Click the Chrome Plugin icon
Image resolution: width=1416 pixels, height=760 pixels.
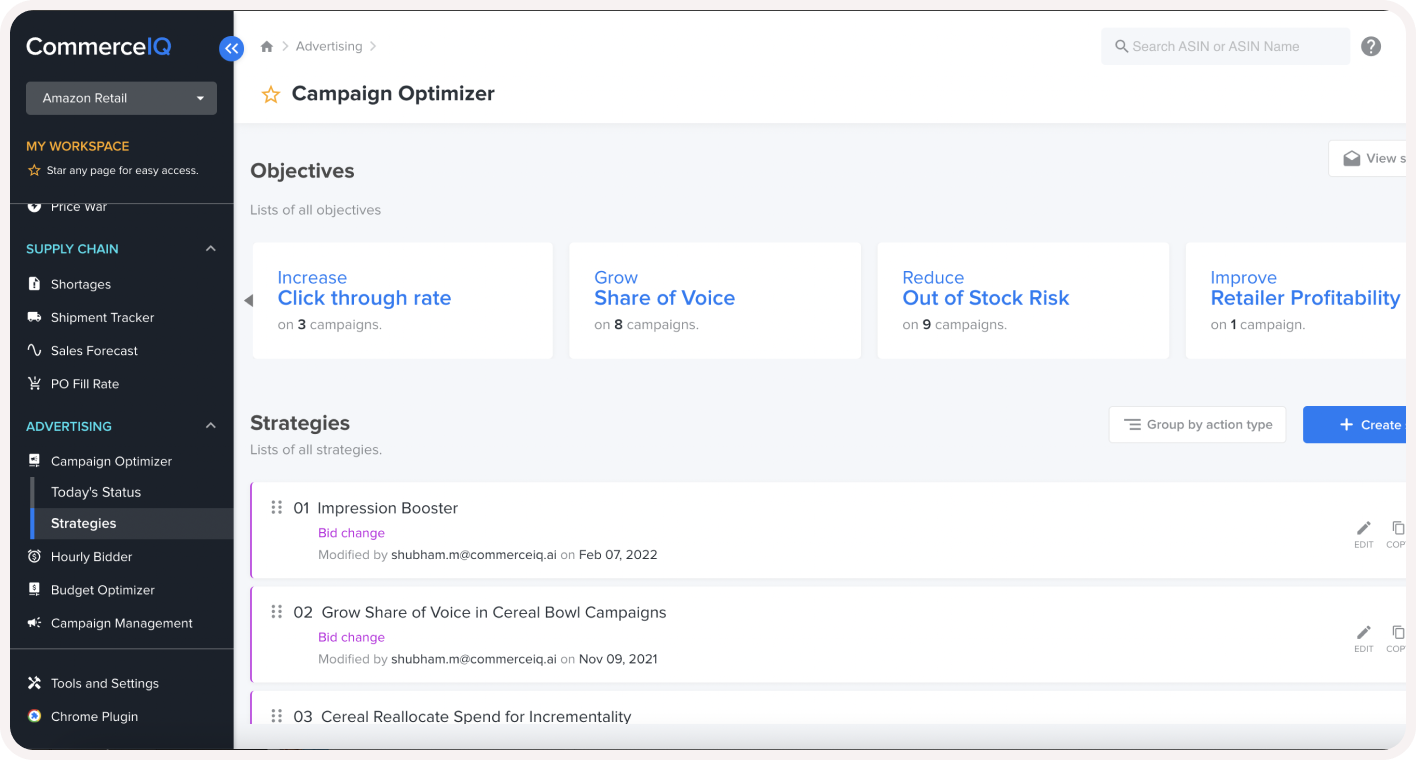(34, 716)
